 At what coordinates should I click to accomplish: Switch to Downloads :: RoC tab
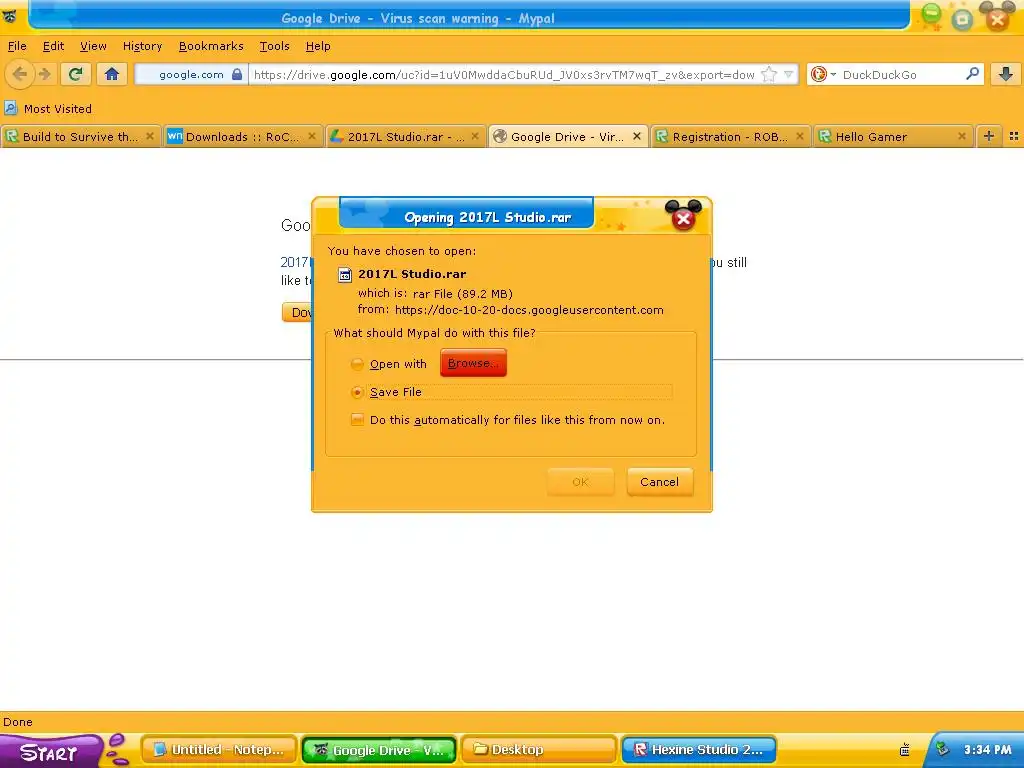pyautogui.click(x=242, y=136)
